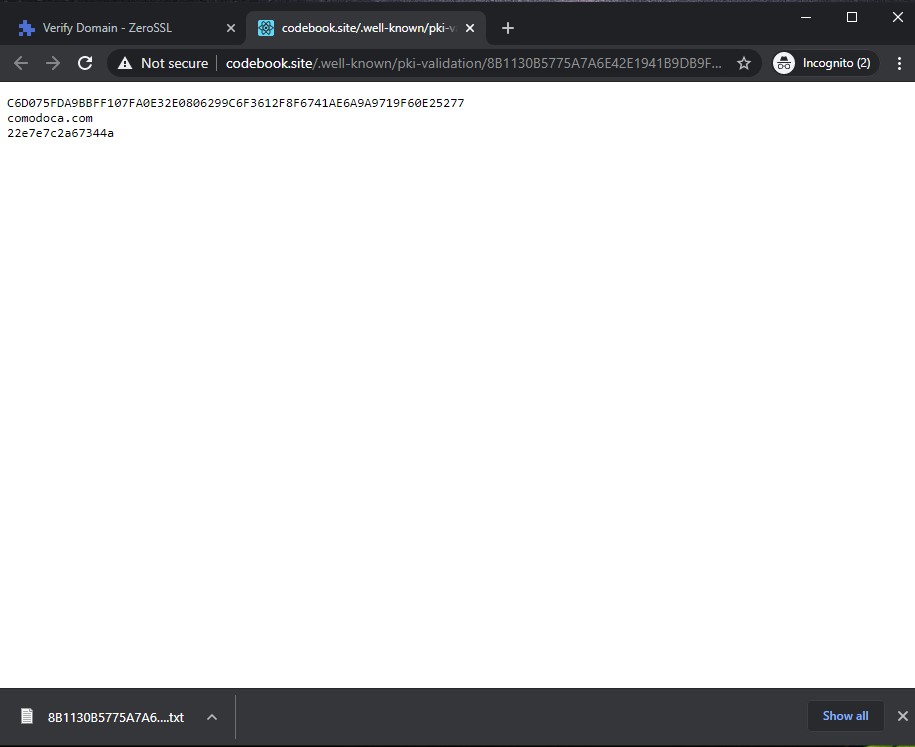Select the codebook.site pki-validation tab
Viewport: 915px width, 747px height.
[368, 28]
